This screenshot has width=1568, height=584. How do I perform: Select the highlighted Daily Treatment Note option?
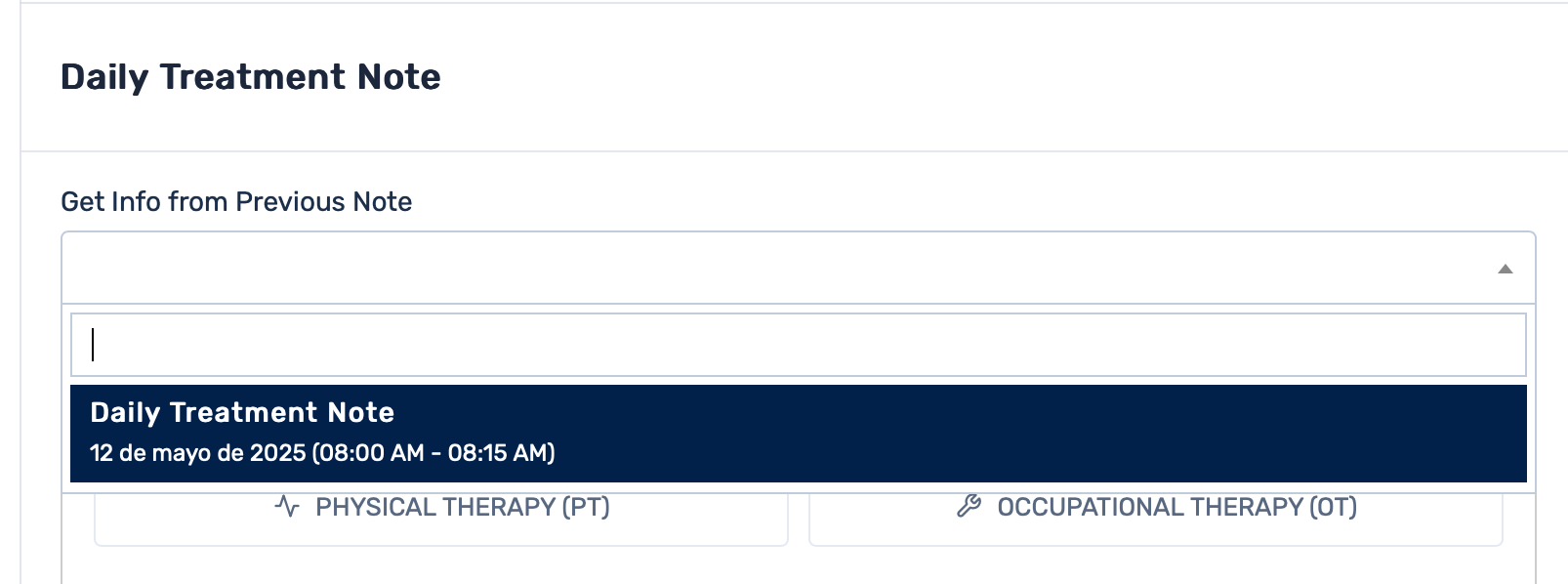(x=797, y=433)
